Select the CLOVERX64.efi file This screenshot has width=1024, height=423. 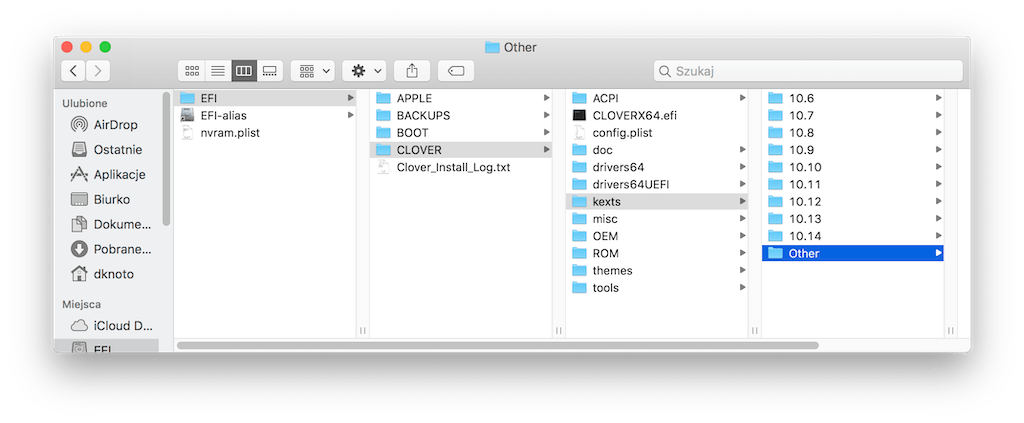click(x=634, y=116)
